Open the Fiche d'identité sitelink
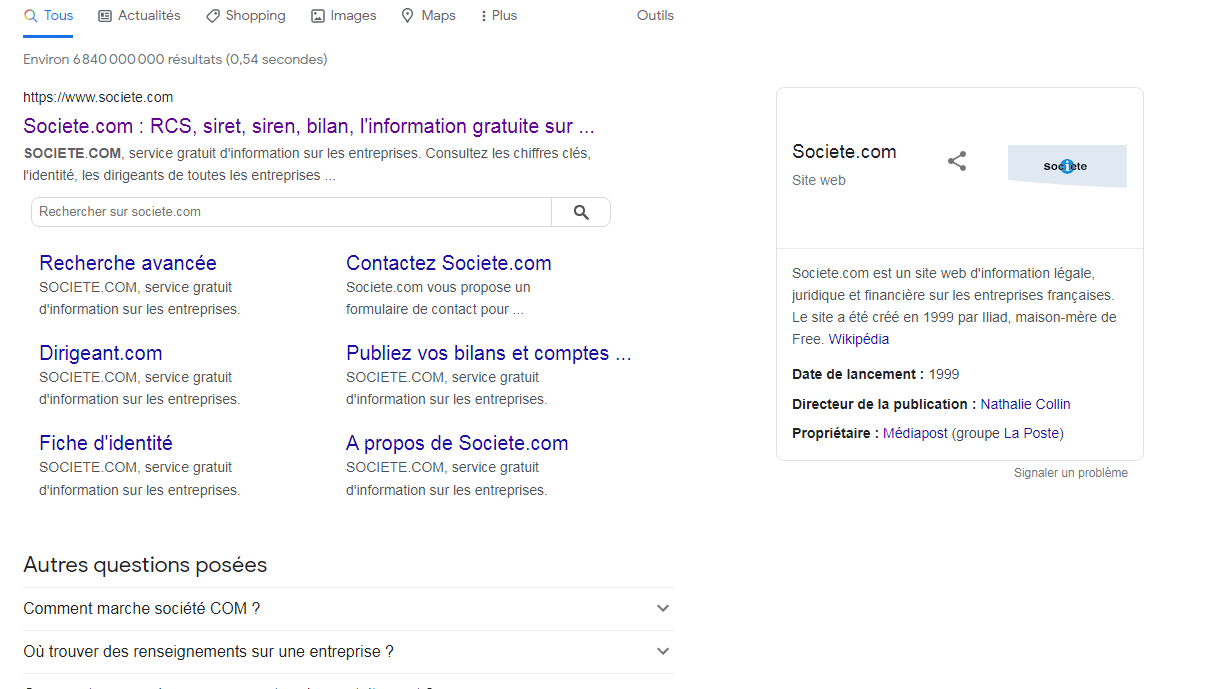Viewport: 1225px width, 689px height. 106,443
